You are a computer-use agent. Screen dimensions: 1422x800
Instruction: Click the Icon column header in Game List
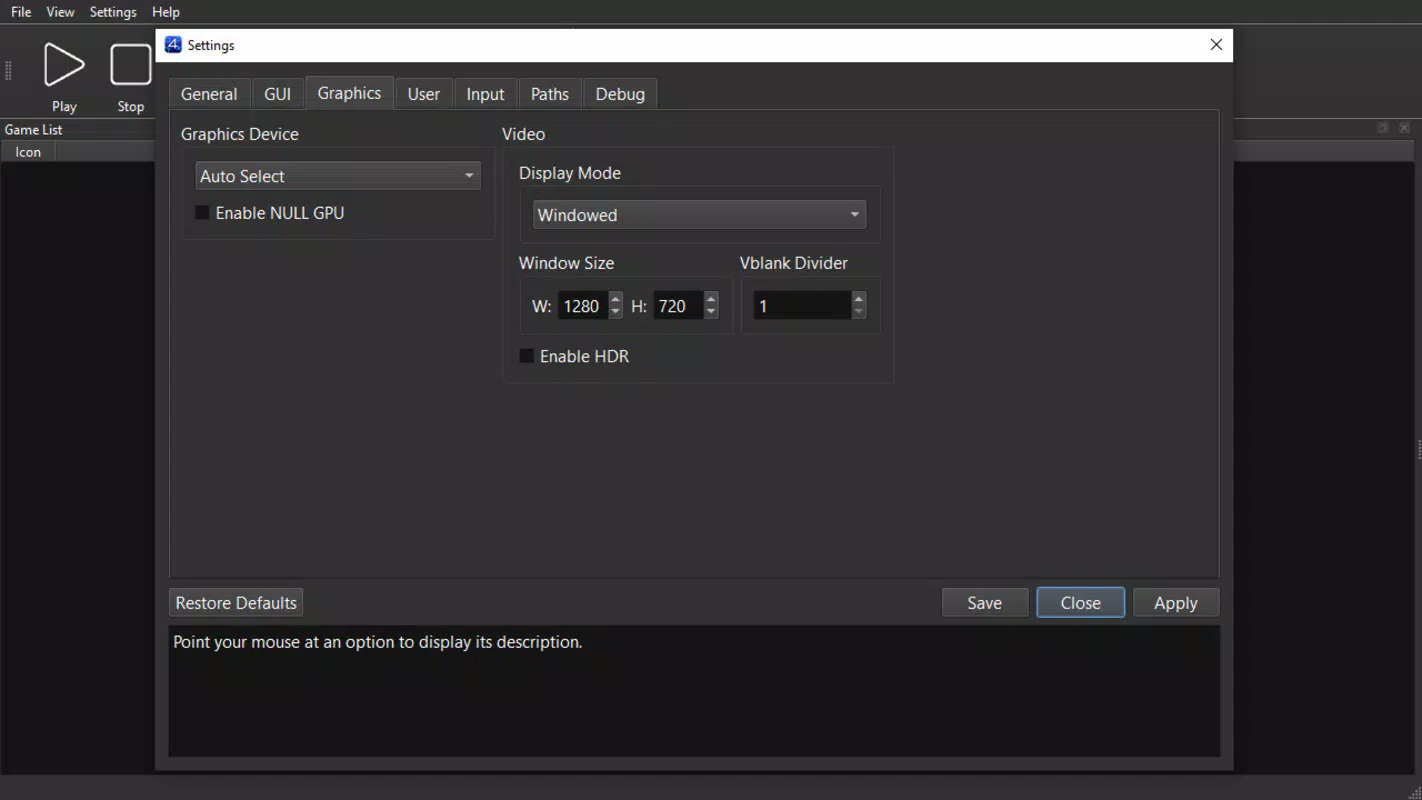[x=28, y=152]
